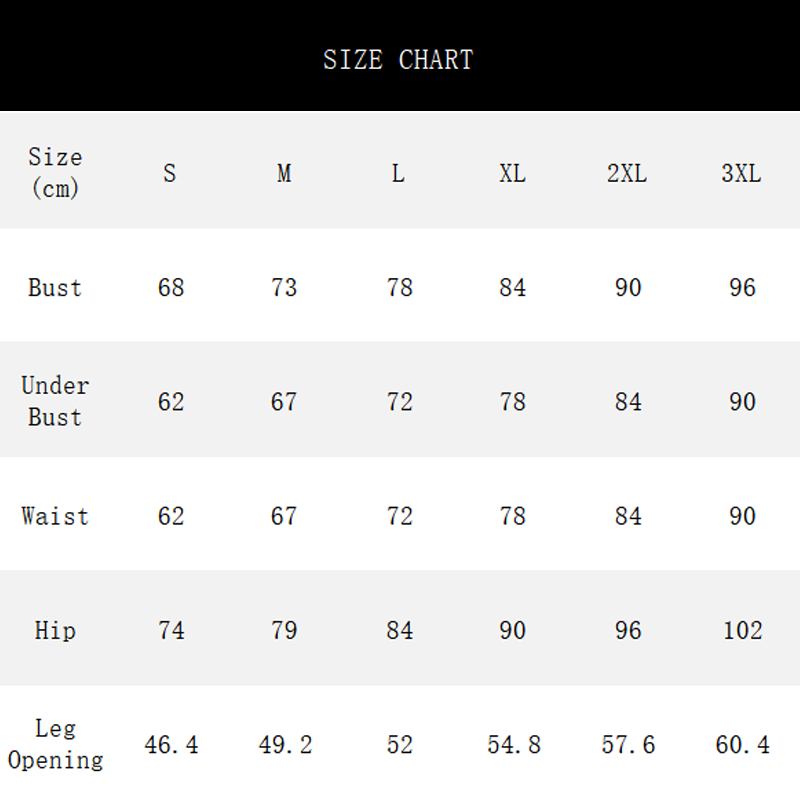Click Waist value 78 for size XL
The image size is (800, 800).
(512, 516)
